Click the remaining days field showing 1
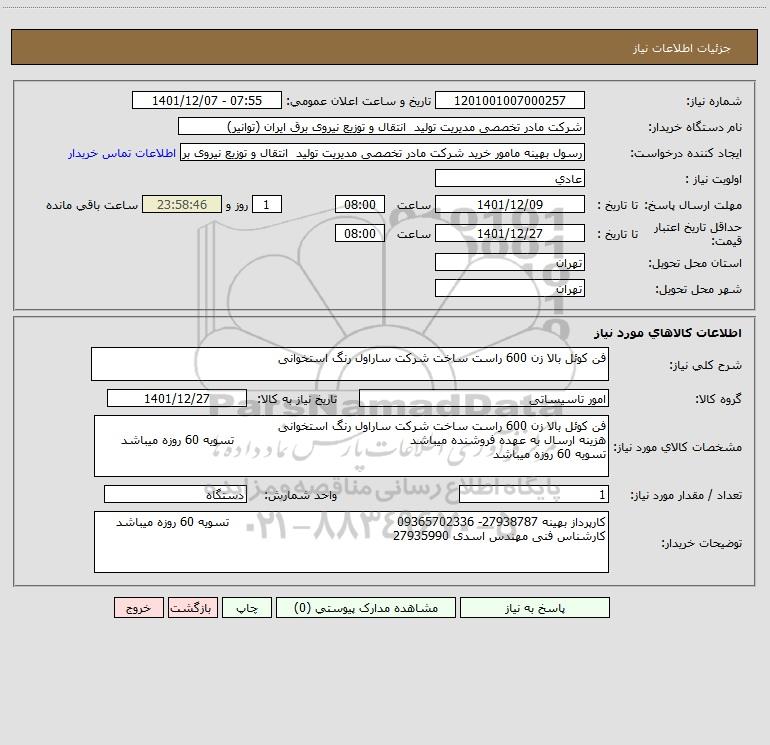Viewport: 770px width, 745px height. point(267,204)
